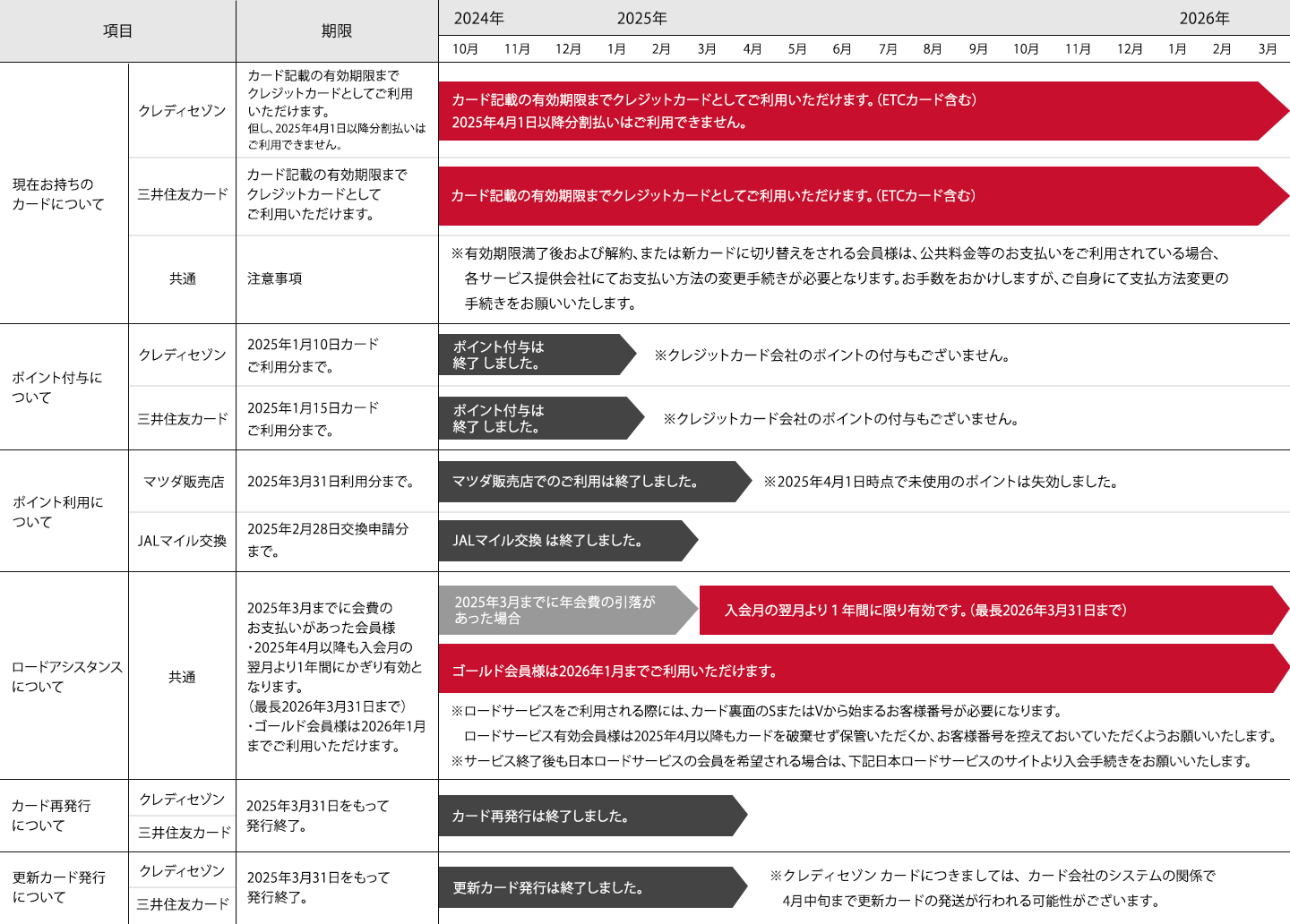Click the 'ポイント利用について' row heading

[57, 512]
